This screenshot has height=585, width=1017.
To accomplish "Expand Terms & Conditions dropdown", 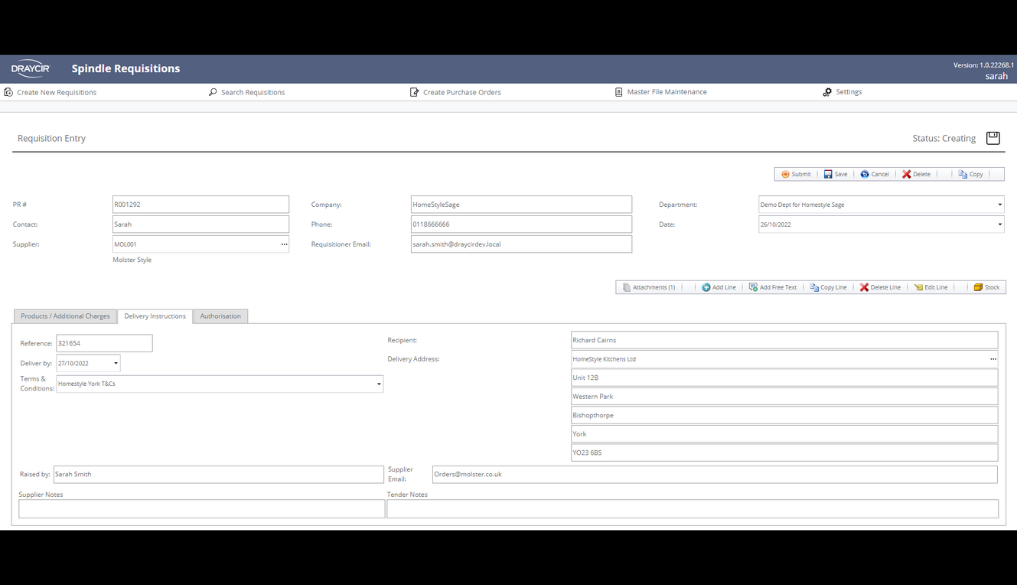I will [x=379, y=384].
